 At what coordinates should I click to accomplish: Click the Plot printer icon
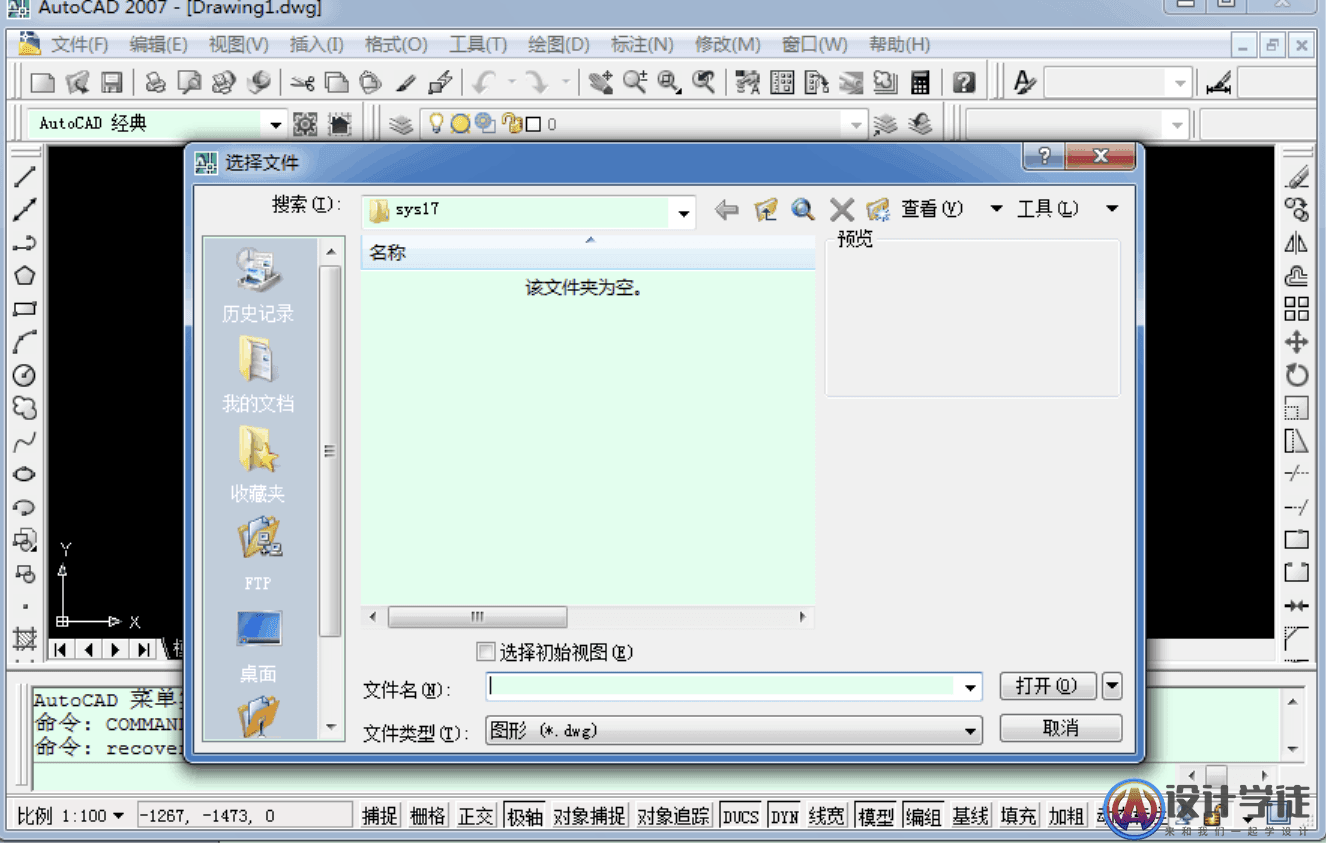[156, 82]
